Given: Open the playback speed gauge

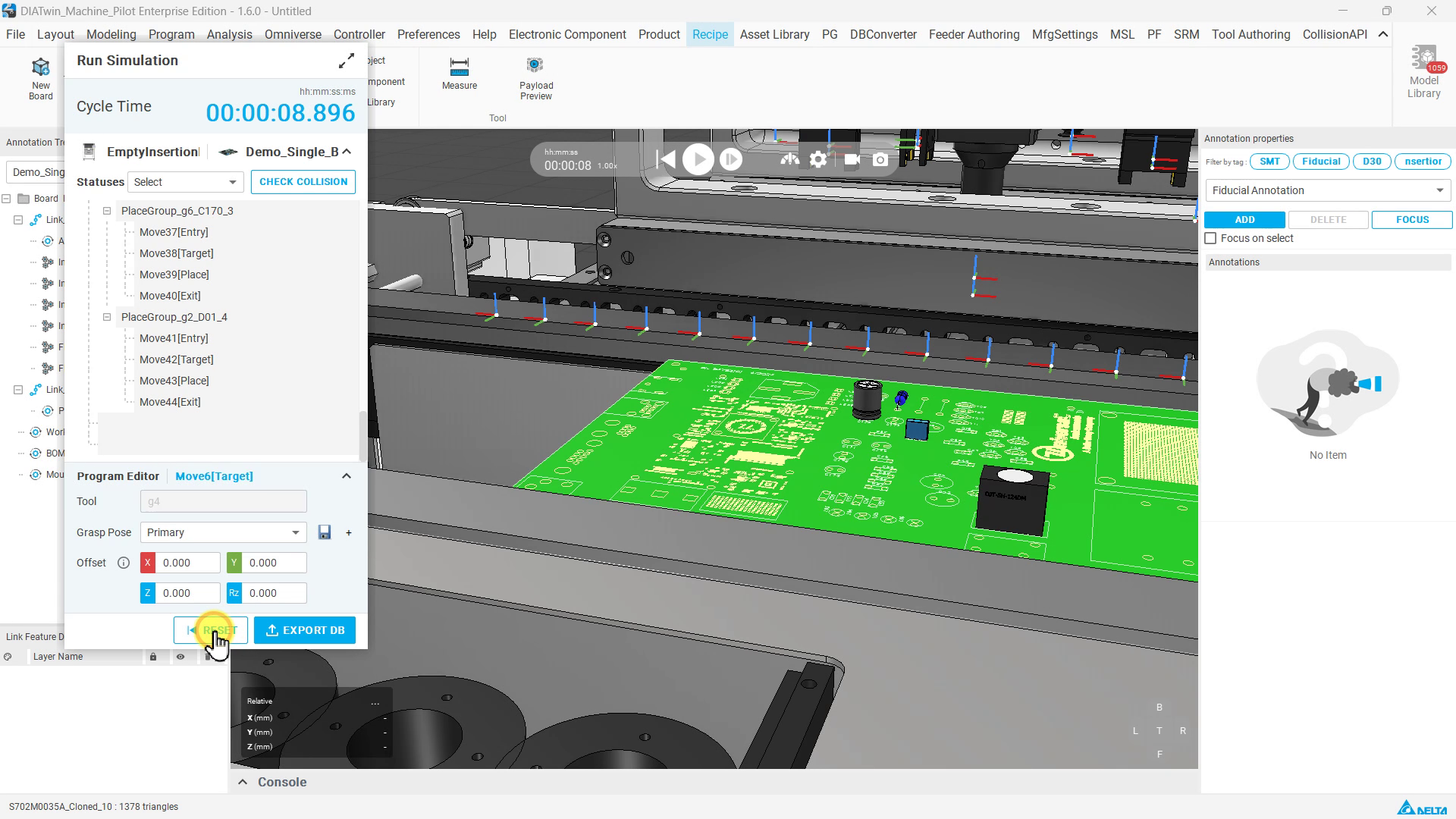Looking at the screenshot, I should click(789, 159).
